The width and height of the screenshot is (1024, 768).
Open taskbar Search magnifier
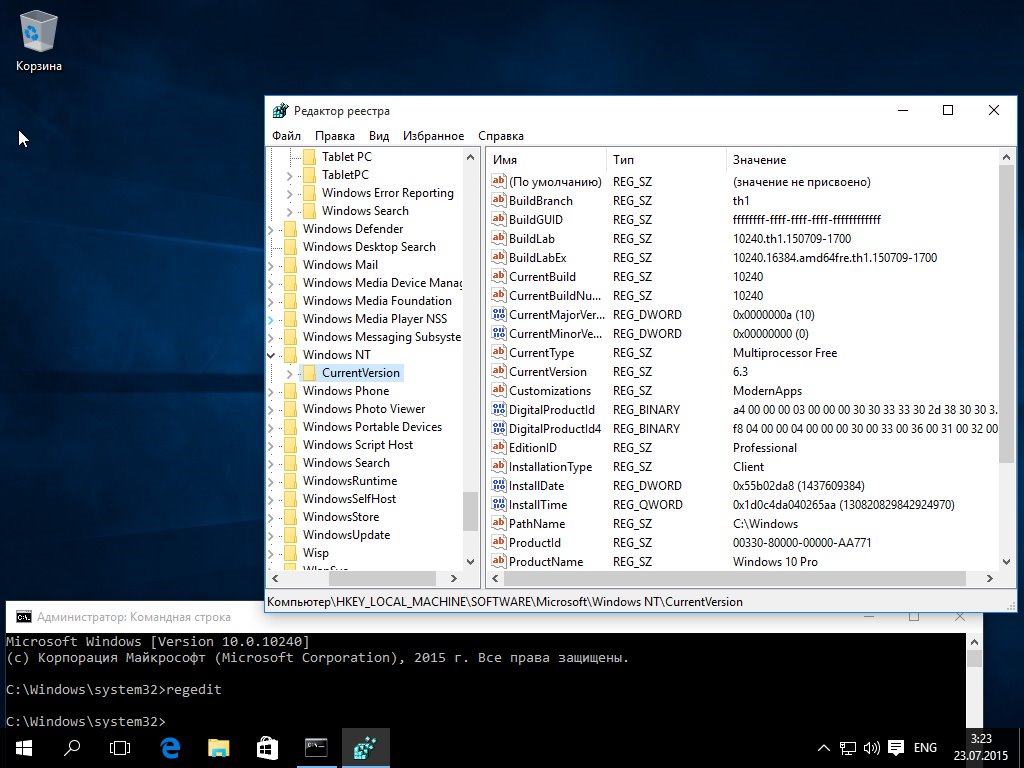click(x=72, y=748)
